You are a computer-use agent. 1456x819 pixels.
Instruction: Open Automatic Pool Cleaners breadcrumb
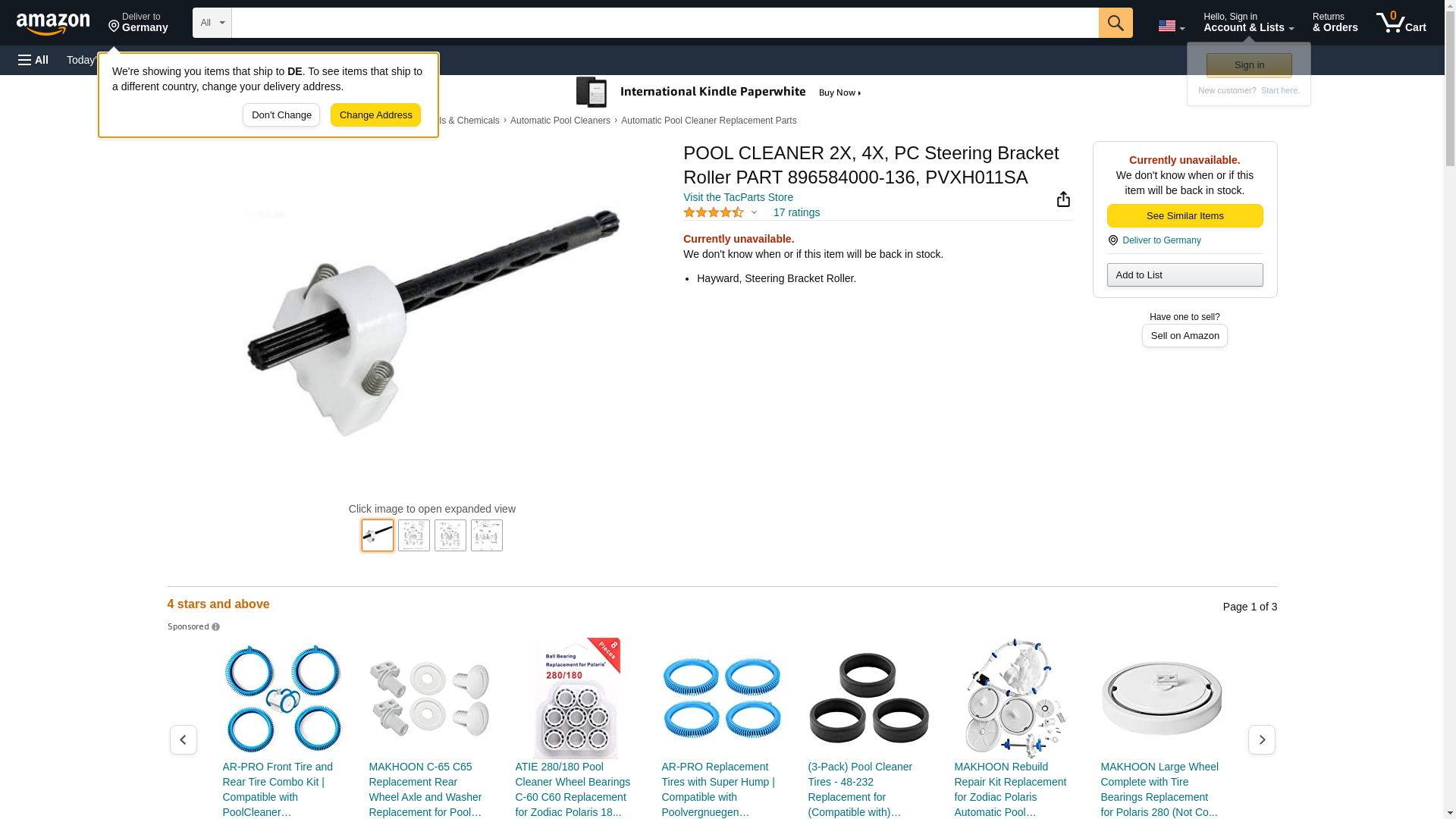560,121
